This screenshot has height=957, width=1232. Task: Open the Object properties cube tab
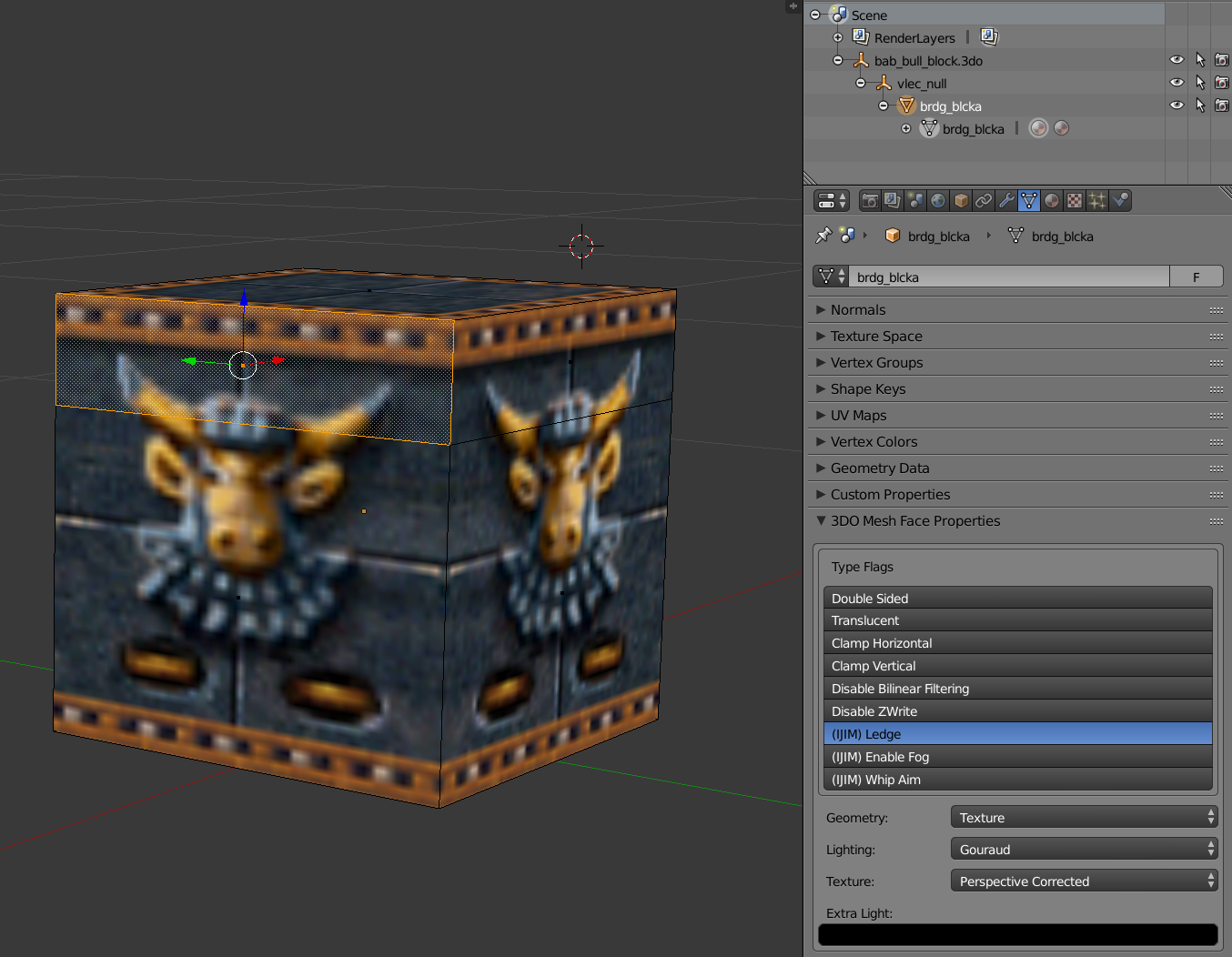pyautogui.click(x=961, y=200)
